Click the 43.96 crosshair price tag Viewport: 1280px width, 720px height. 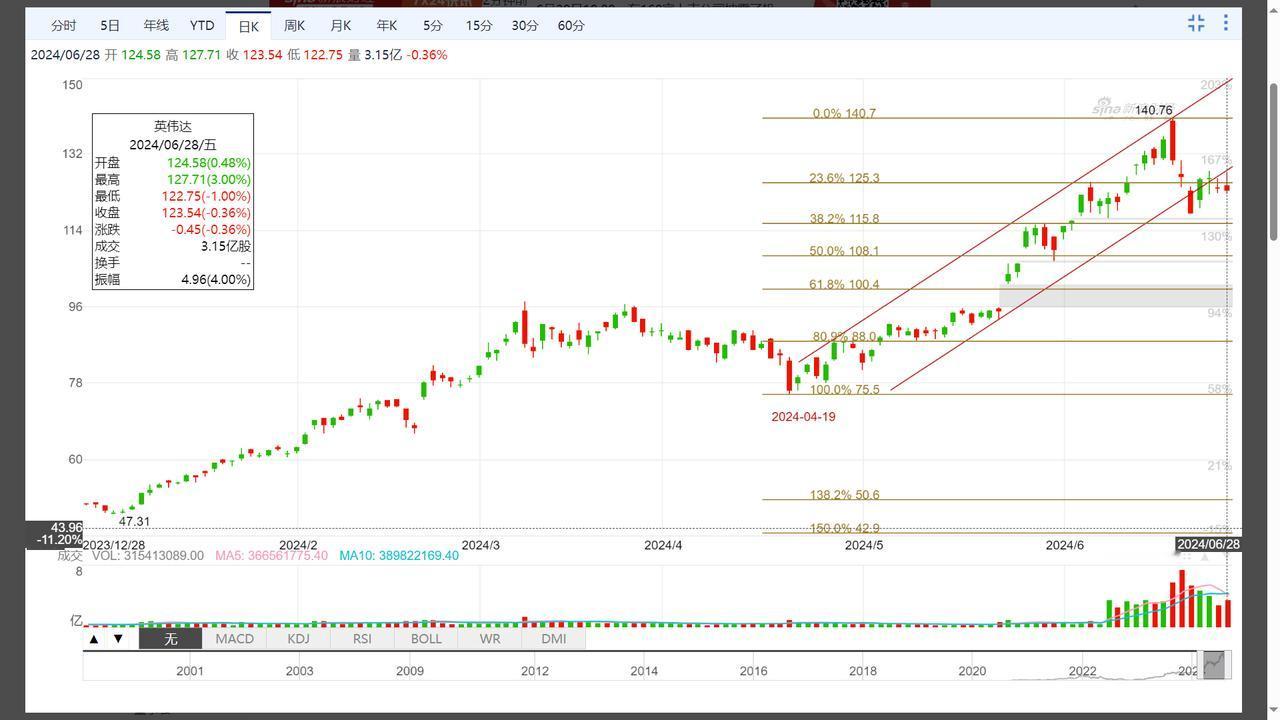(67, 528)
